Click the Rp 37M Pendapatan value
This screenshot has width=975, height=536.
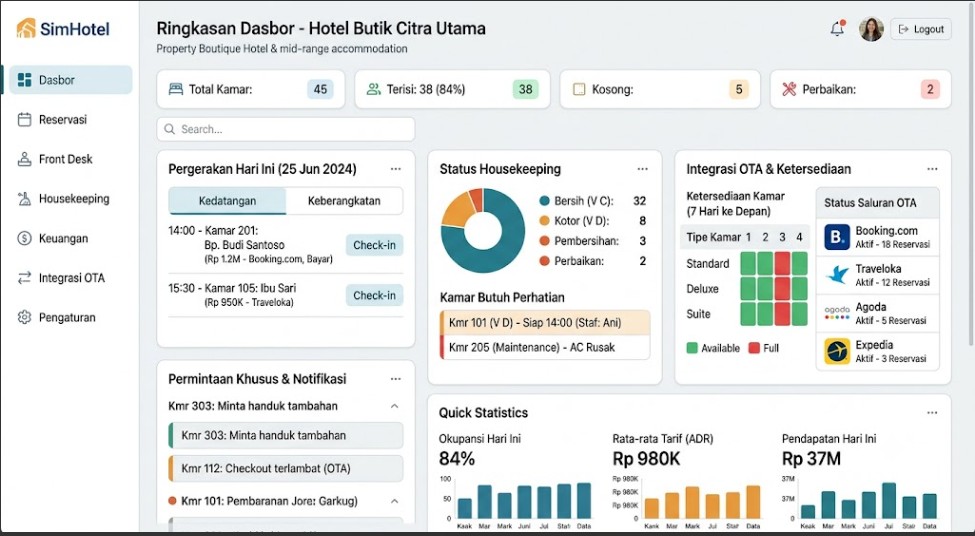(811, 459)
